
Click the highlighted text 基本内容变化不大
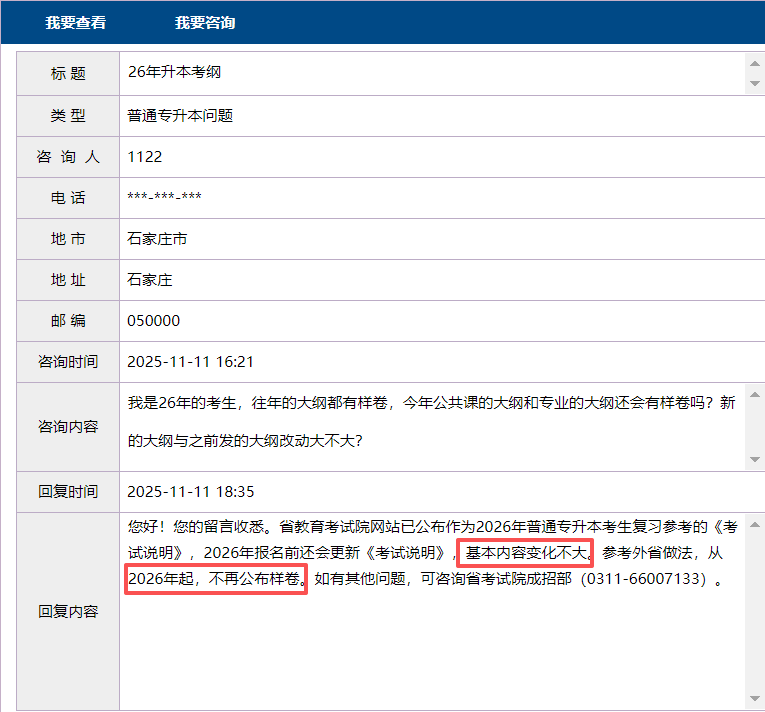click(525, 553)
